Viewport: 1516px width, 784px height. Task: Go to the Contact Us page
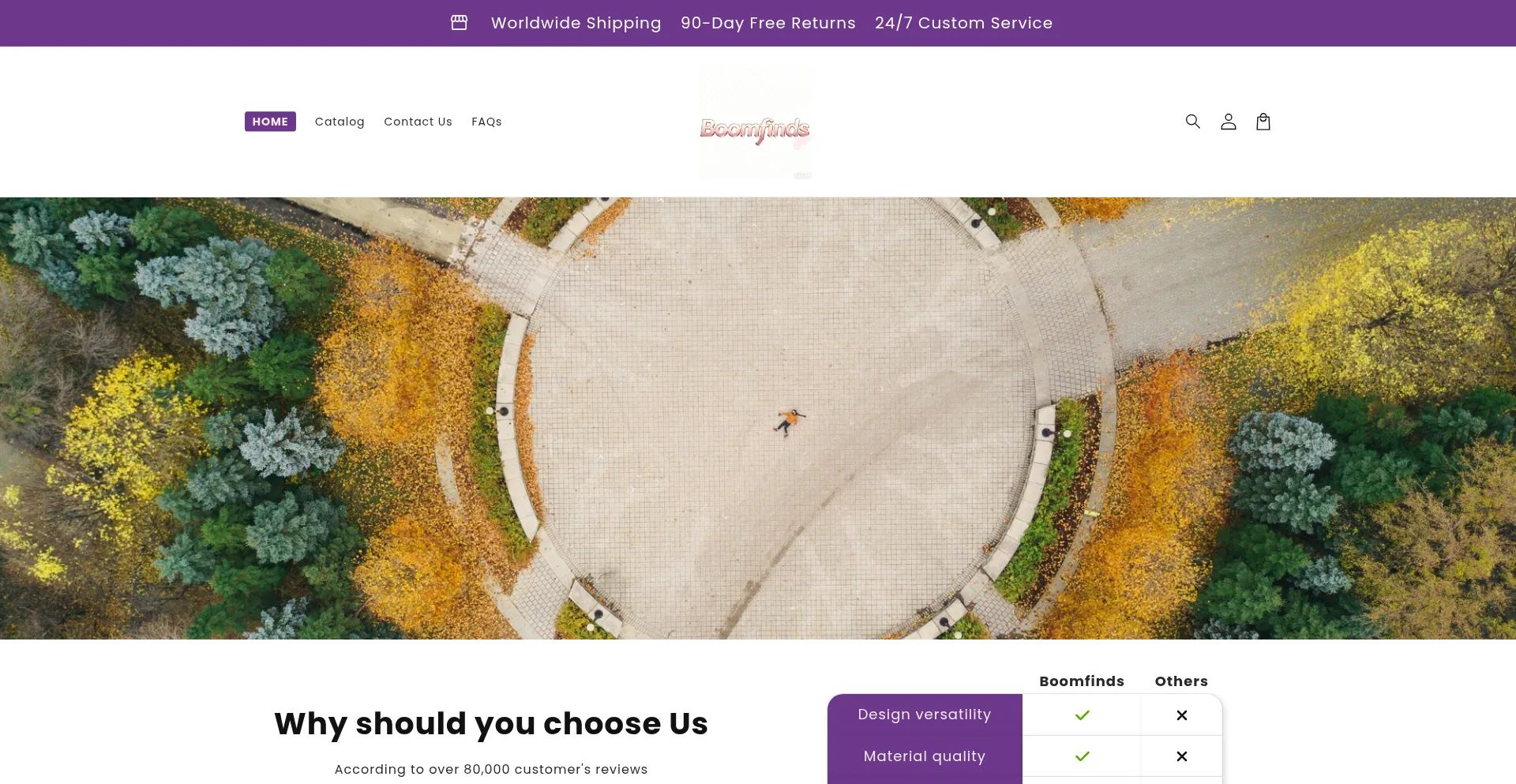point(418,122)
